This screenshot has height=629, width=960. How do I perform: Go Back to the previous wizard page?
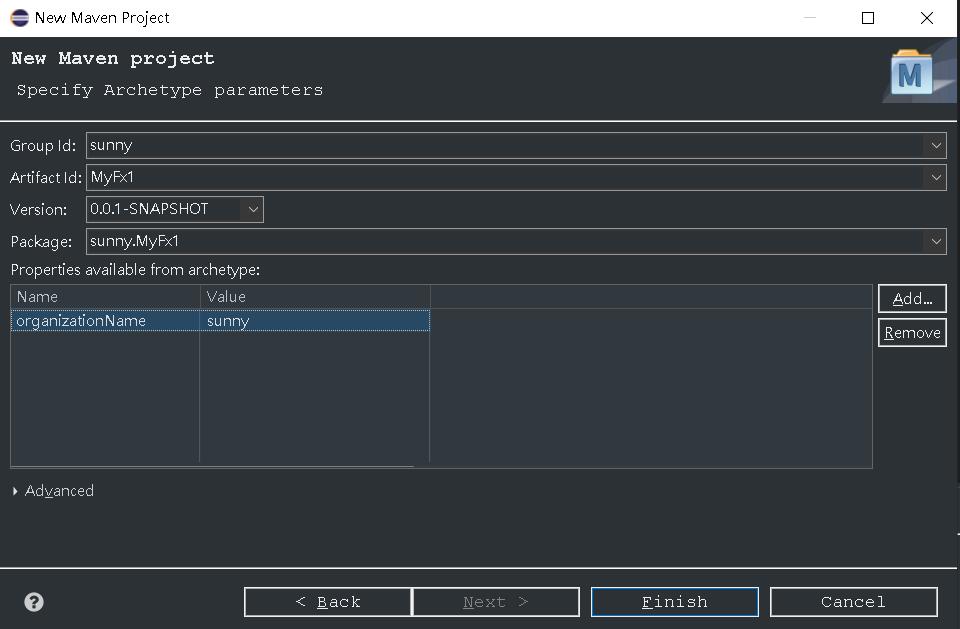pos(328,602)
